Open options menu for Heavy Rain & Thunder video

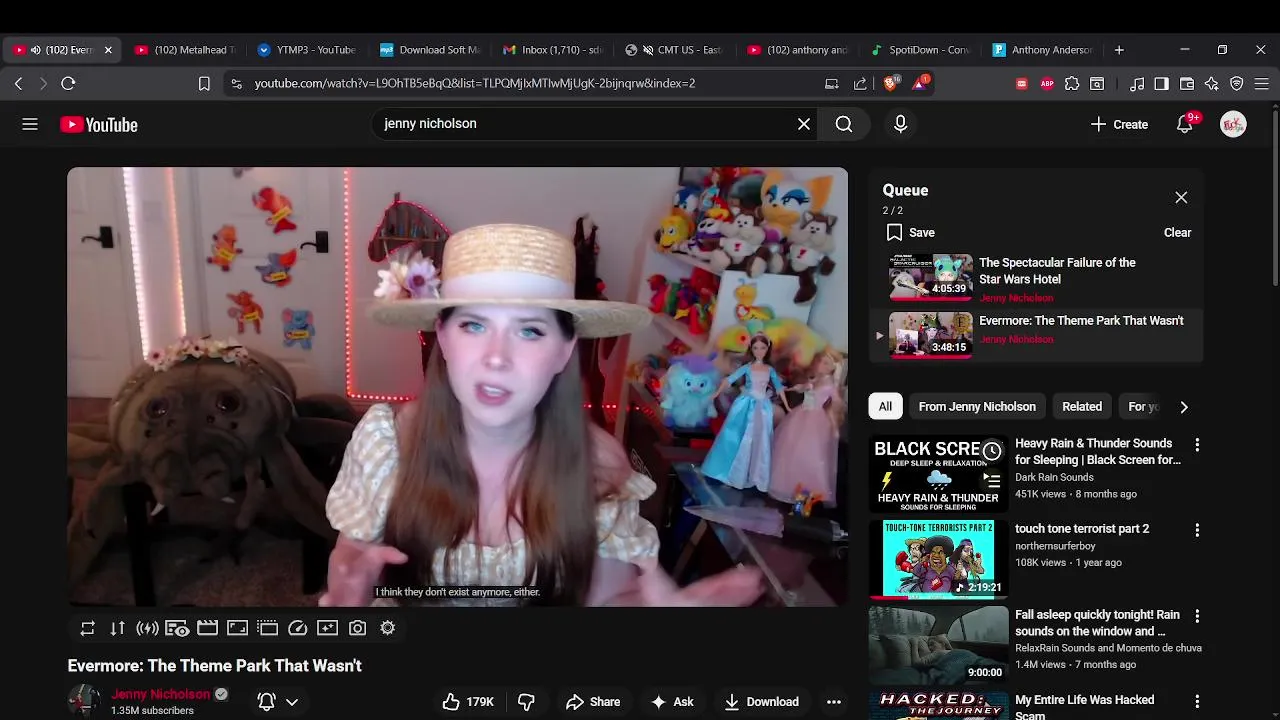[1197, 444]
